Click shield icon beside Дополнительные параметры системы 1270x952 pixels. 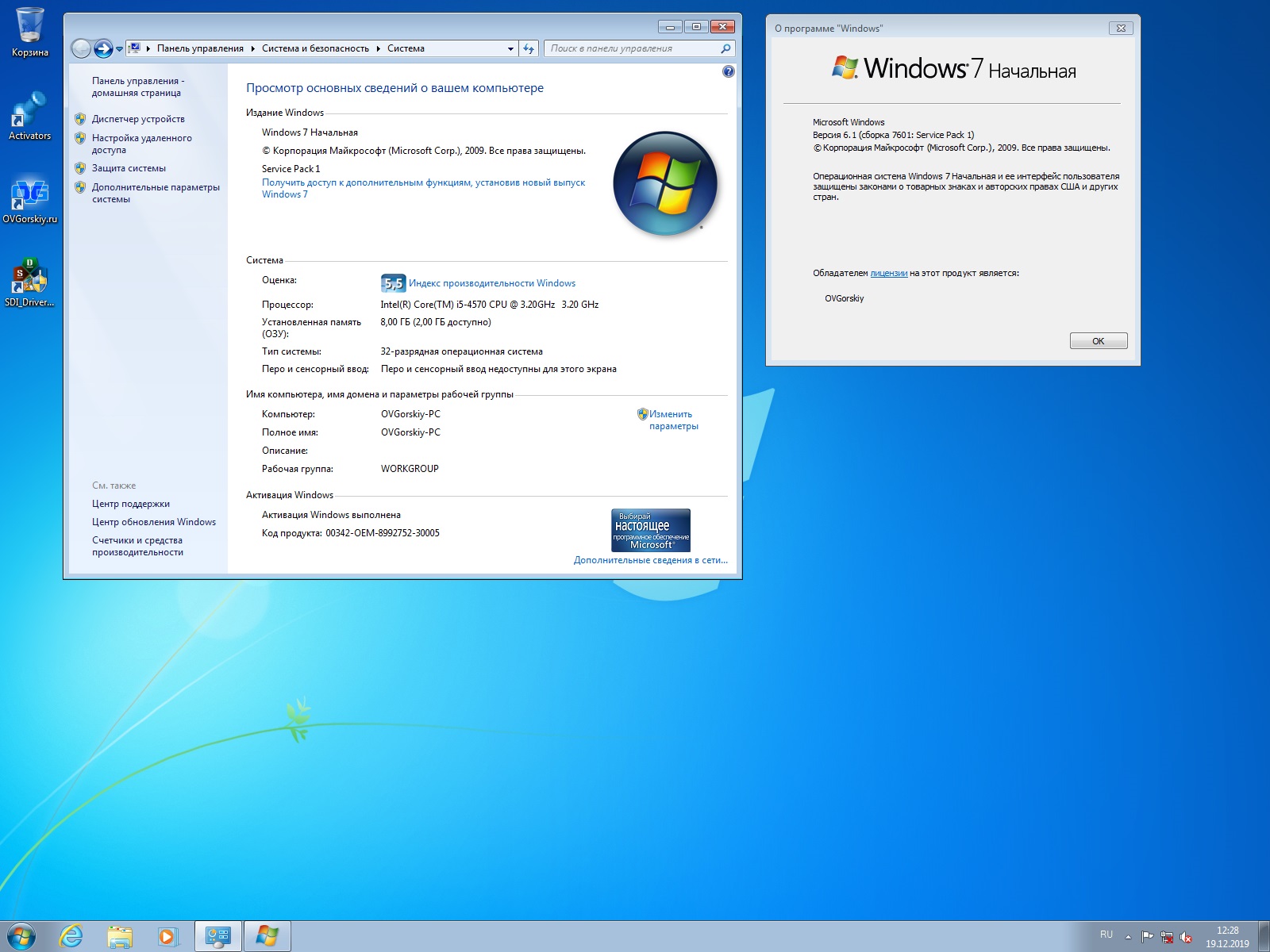[80, 187]
